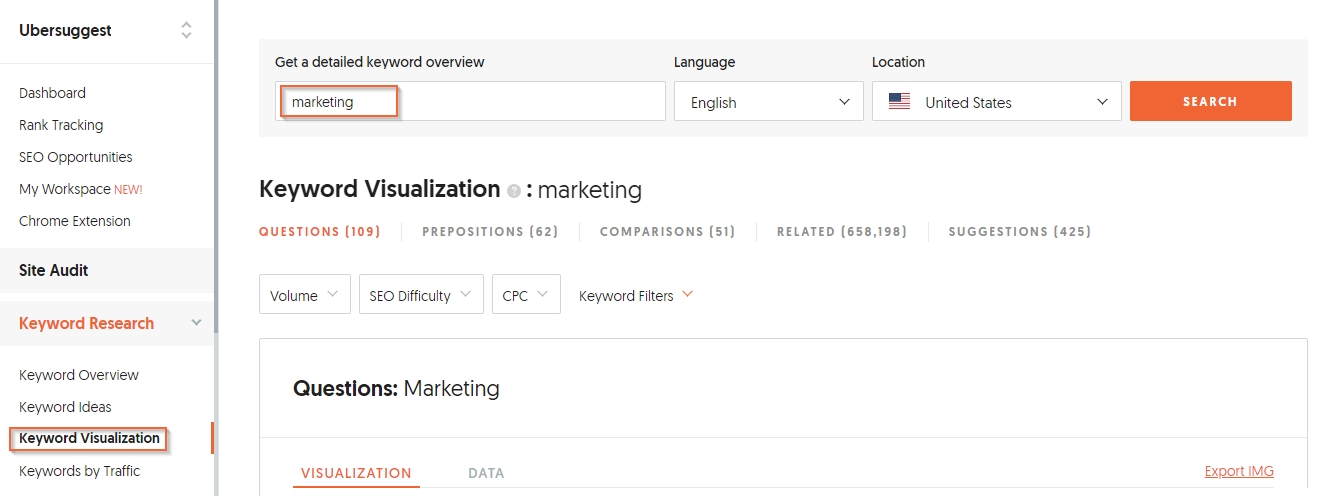
Task: Switch to the Data view tab
Action: [x=486, y=473]
